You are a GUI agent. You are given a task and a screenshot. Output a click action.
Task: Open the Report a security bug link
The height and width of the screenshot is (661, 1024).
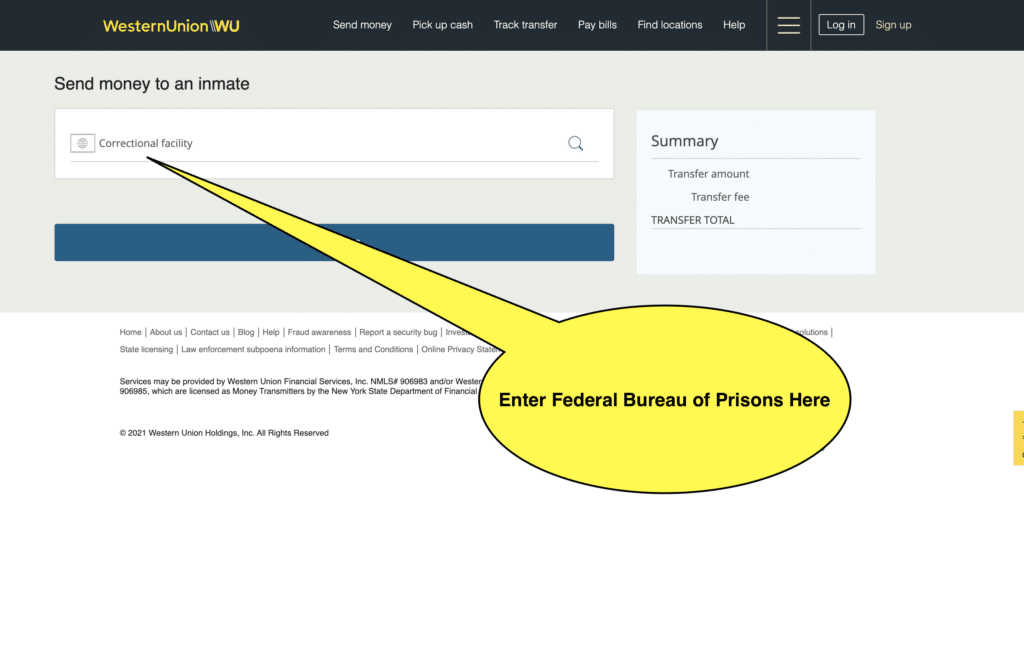pos(398,332)
